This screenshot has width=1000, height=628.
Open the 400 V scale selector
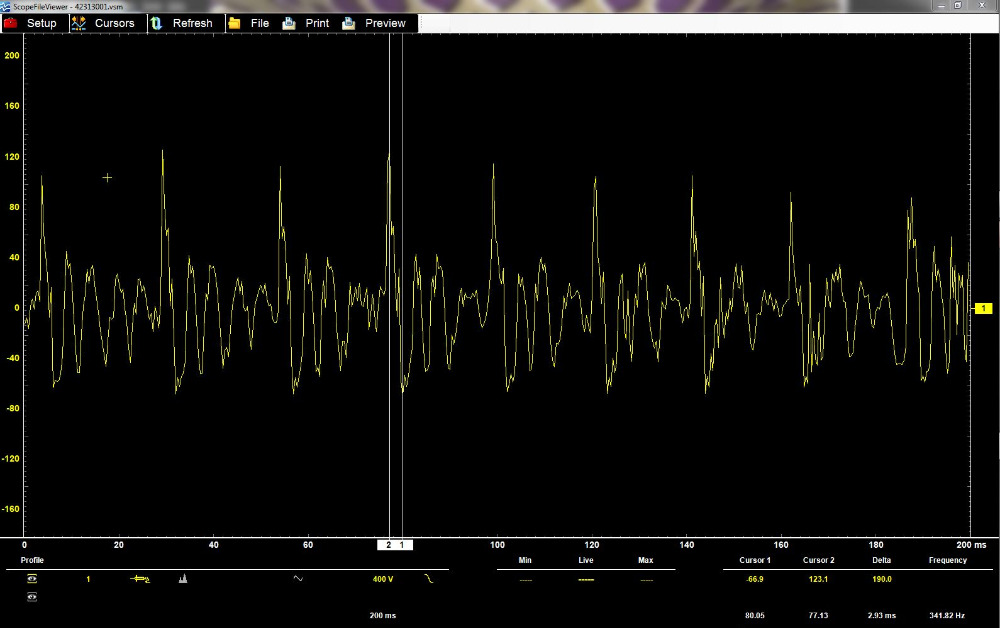pyautogui.click(x=383, y=579)
